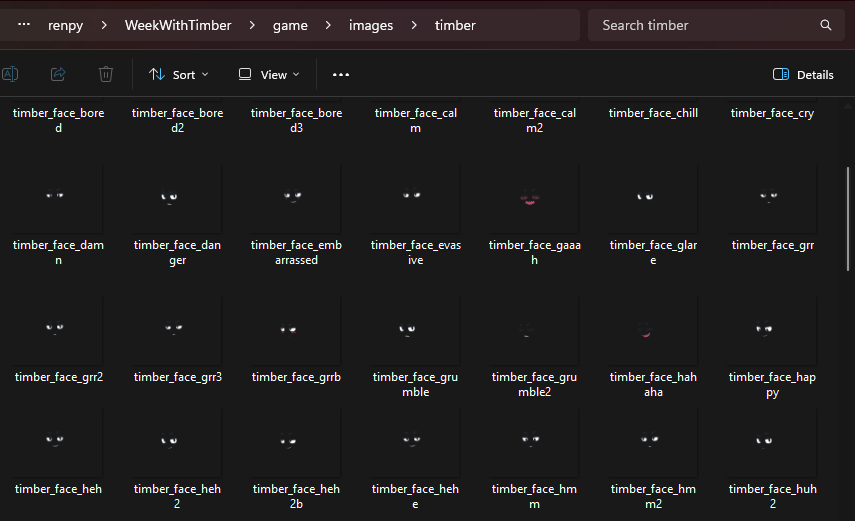Expand chevron after images breadcrumb

click(414, 25)
